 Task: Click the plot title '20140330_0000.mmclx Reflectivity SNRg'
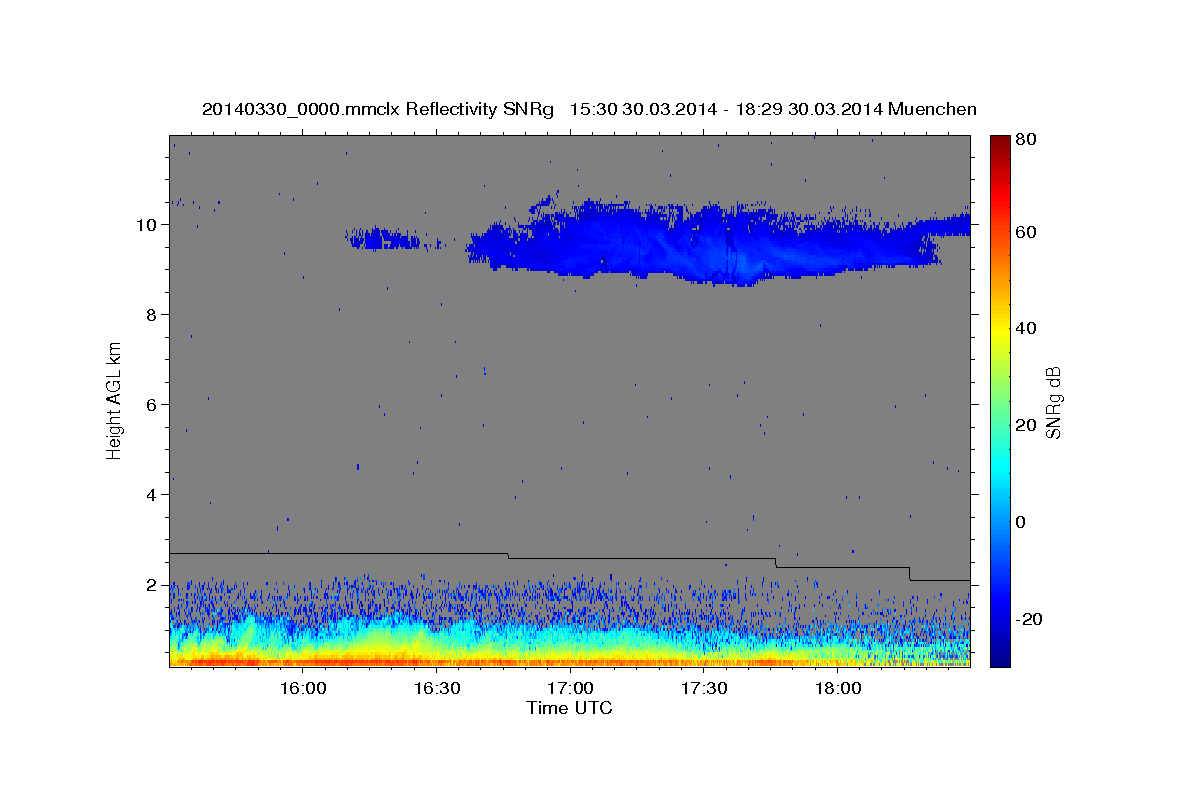[378, 109]
